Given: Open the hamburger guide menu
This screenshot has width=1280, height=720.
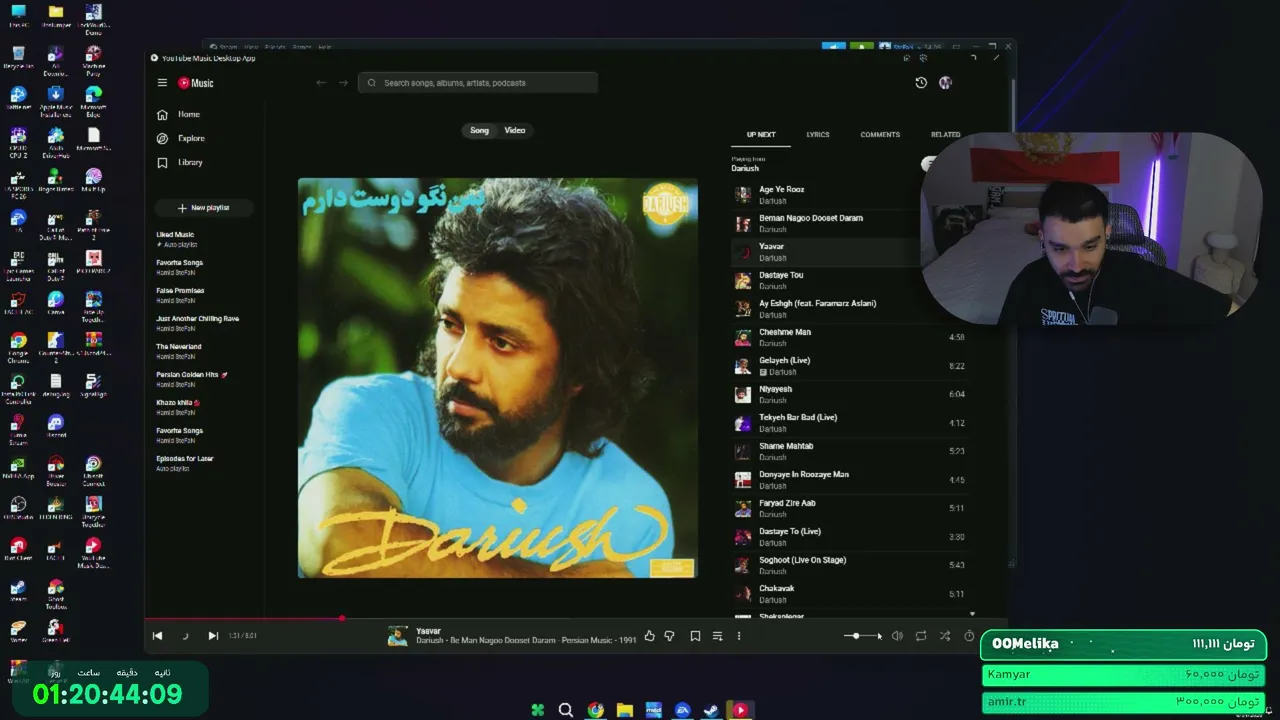Looking at the screenshot, I should [x=162, y=83].
